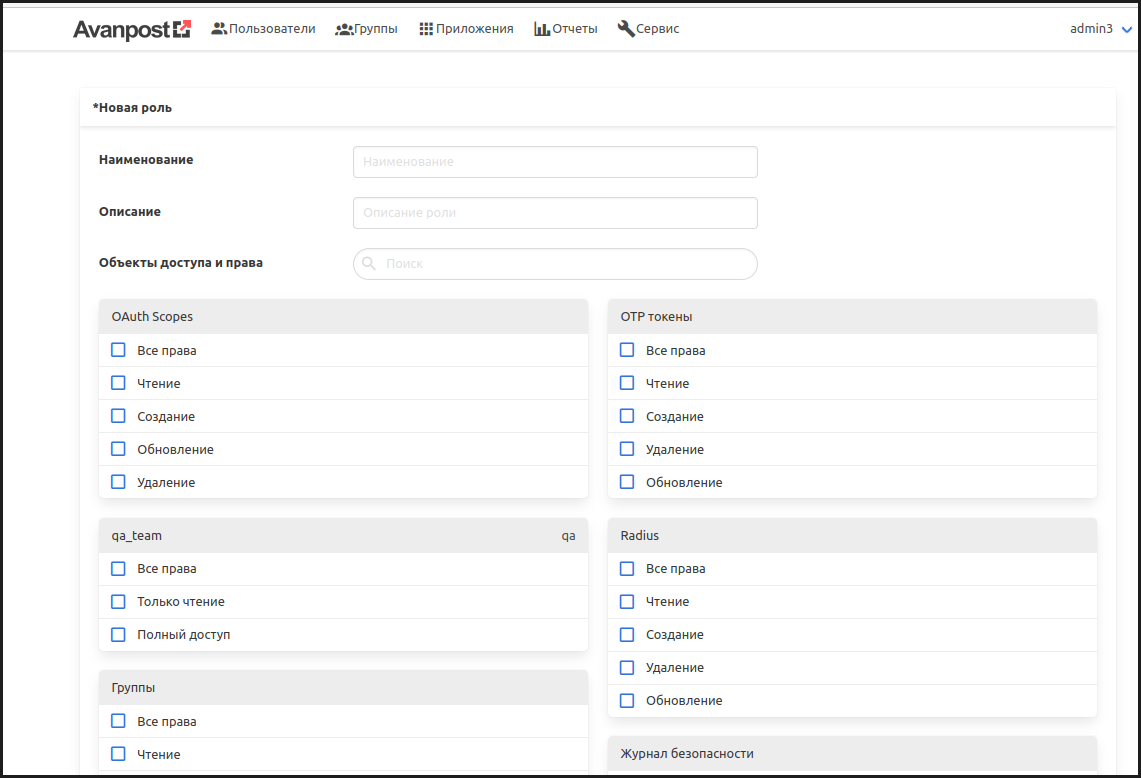
Task: Click the Наименование input field
Action: (x=555, y=162)
